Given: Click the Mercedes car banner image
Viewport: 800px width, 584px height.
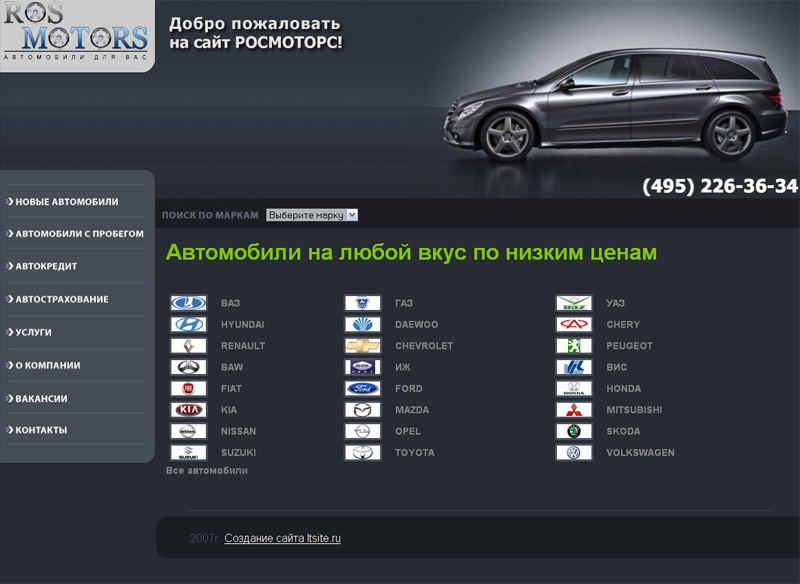Looking at the screenshot, I should [615, 105].
